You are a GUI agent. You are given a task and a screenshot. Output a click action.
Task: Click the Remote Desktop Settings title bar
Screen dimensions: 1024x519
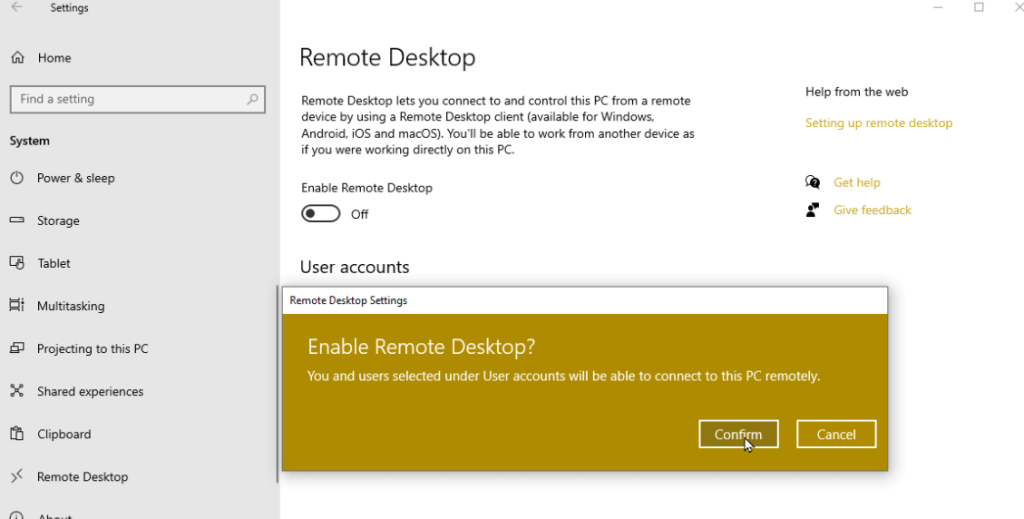click(584, 300)
